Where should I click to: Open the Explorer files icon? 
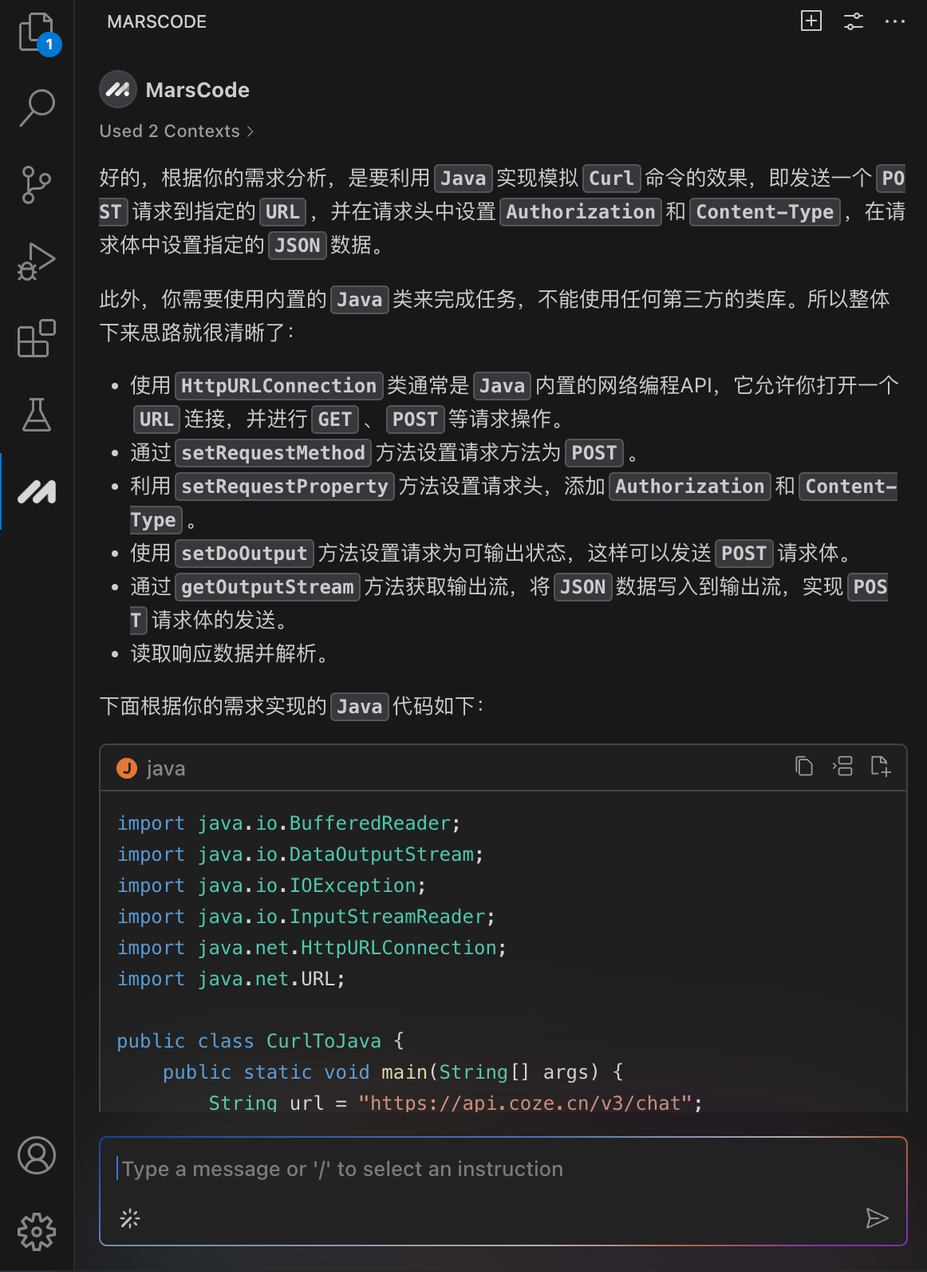coord(37,32)
